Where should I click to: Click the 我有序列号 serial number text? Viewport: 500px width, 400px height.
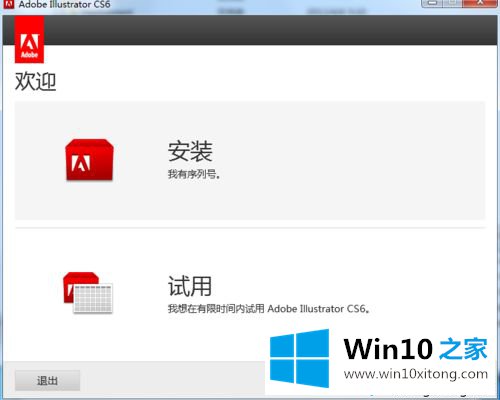coord(194,174)
